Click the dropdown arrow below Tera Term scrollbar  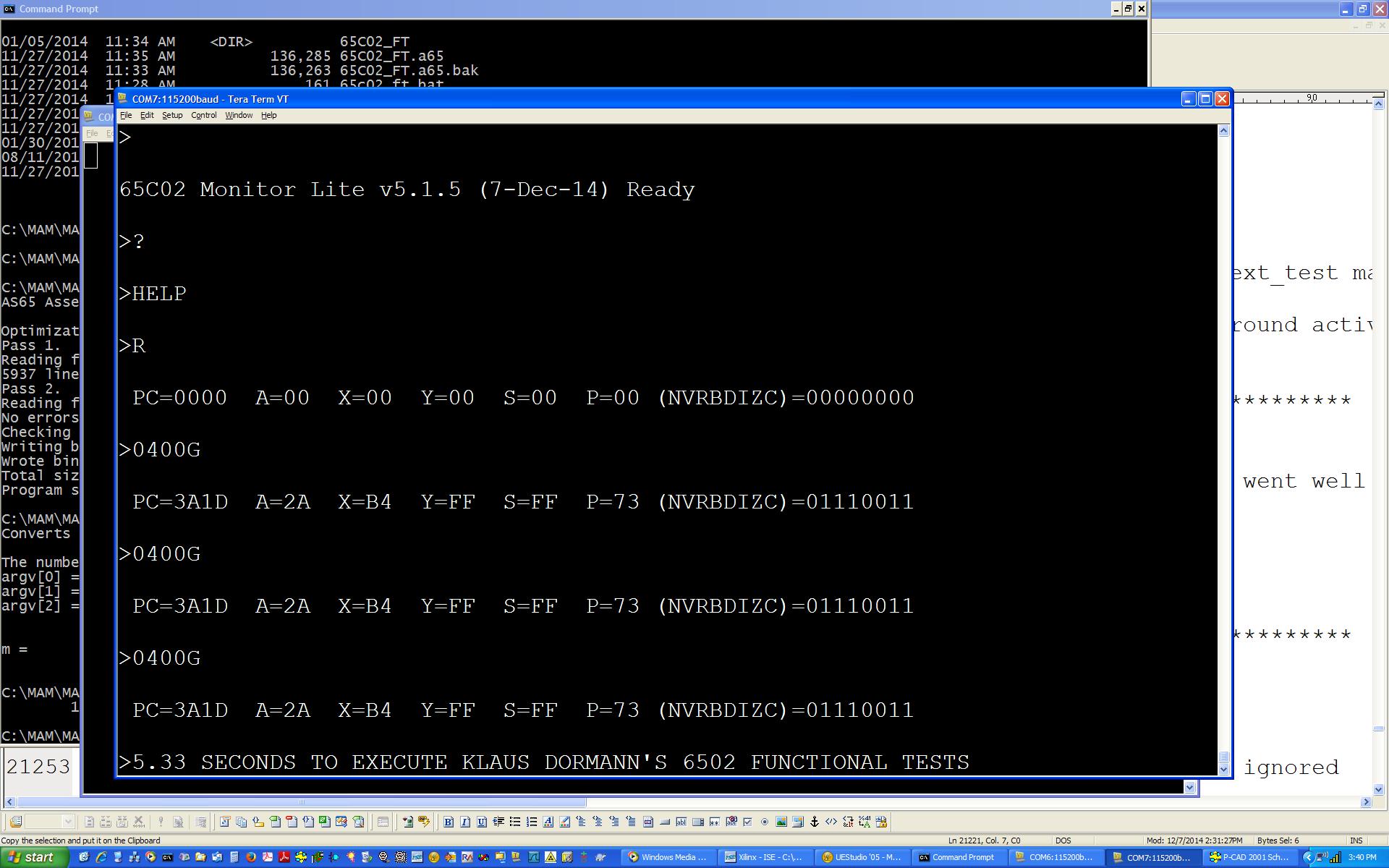(x=1190, y=787)
